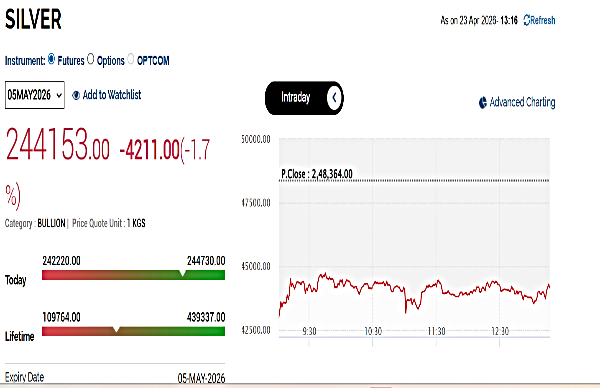
Task: Click the Refresh text link
Action: pyautogui.click(x=543, y=20)
